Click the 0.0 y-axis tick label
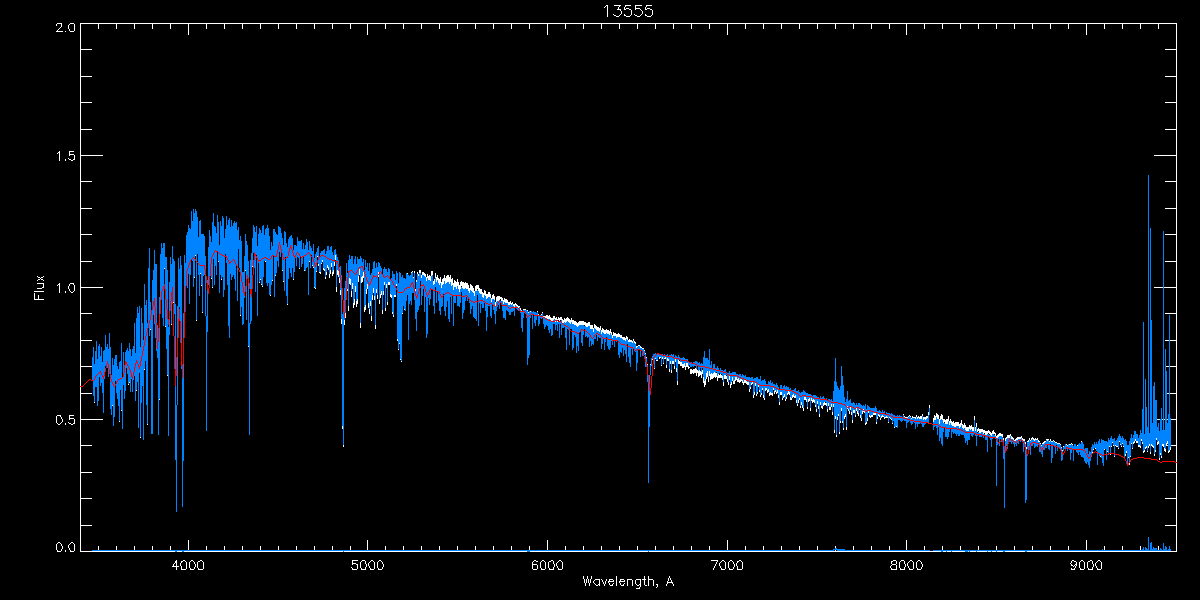 63,548
